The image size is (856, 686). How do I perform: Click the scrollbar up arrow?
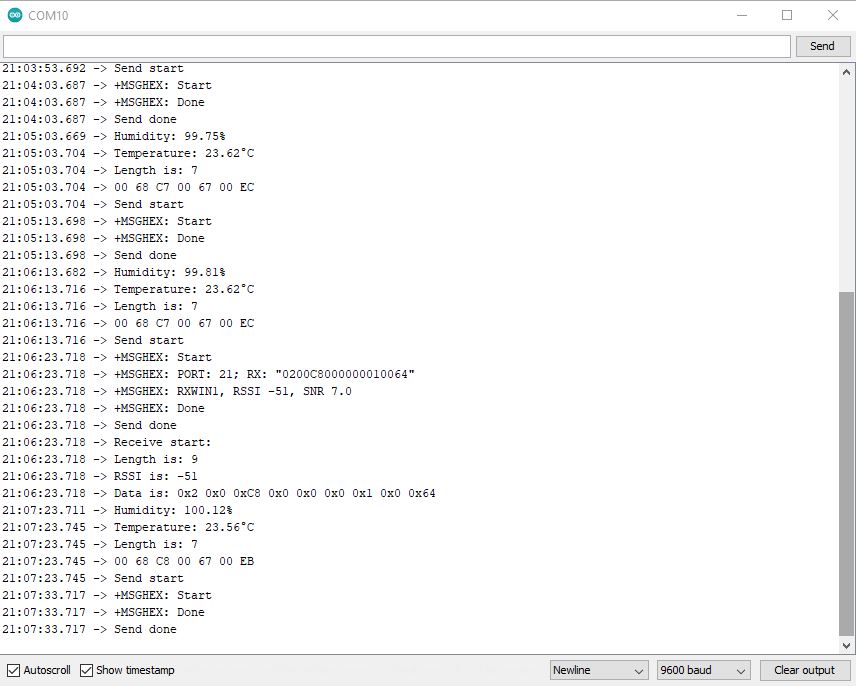pyautogui.click(x=847, y=71)
